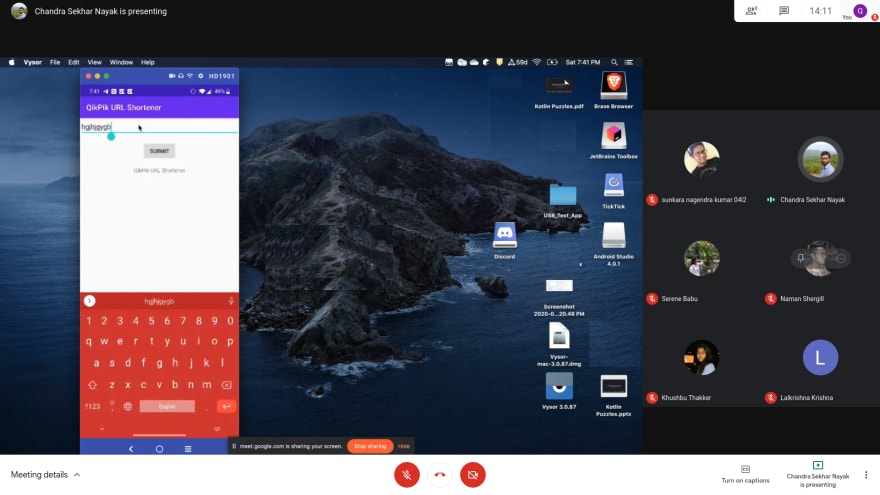Open the Help menu
Image resolution: width=880 pixels, height=495 pixels.
pos(148,62)
